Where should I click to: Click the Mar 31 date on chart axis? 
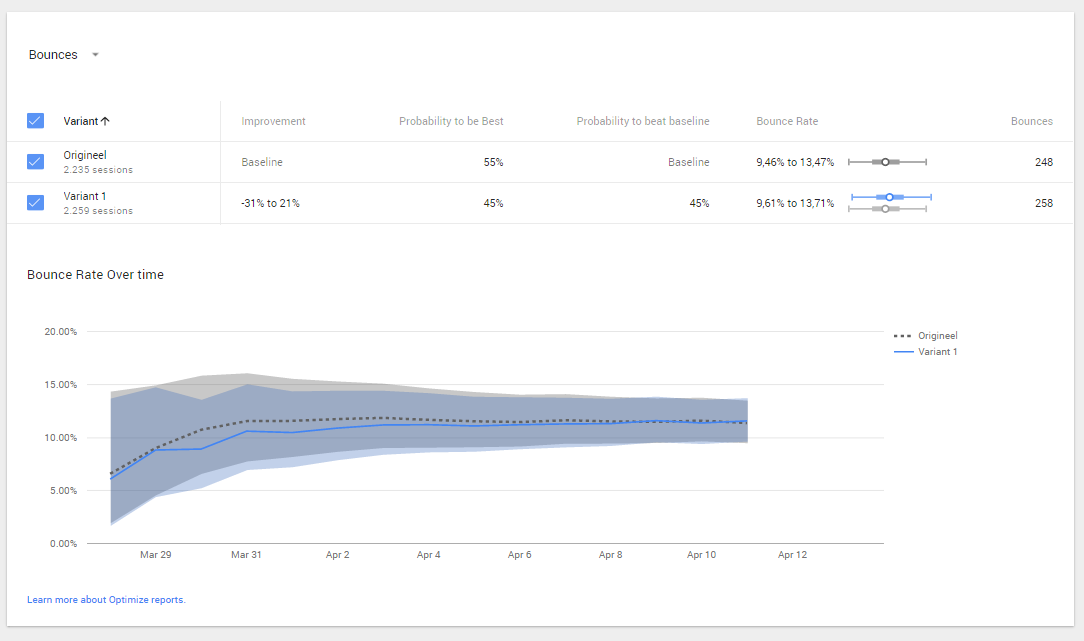pos(246,554)
